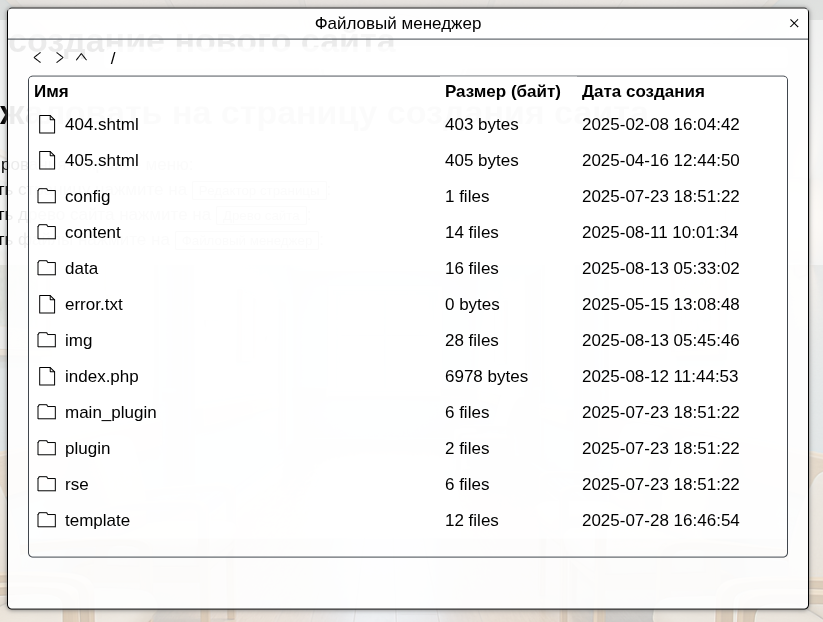Sort by the Имя column header
The image size is (823, 622).
[x=51, y=92]
